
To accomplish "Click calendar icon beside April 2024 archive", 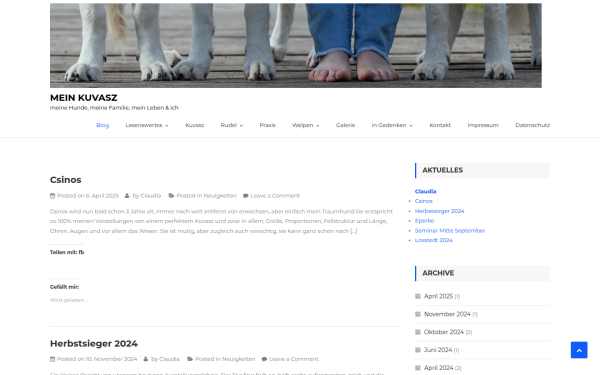I will click(x=417, y=368).
